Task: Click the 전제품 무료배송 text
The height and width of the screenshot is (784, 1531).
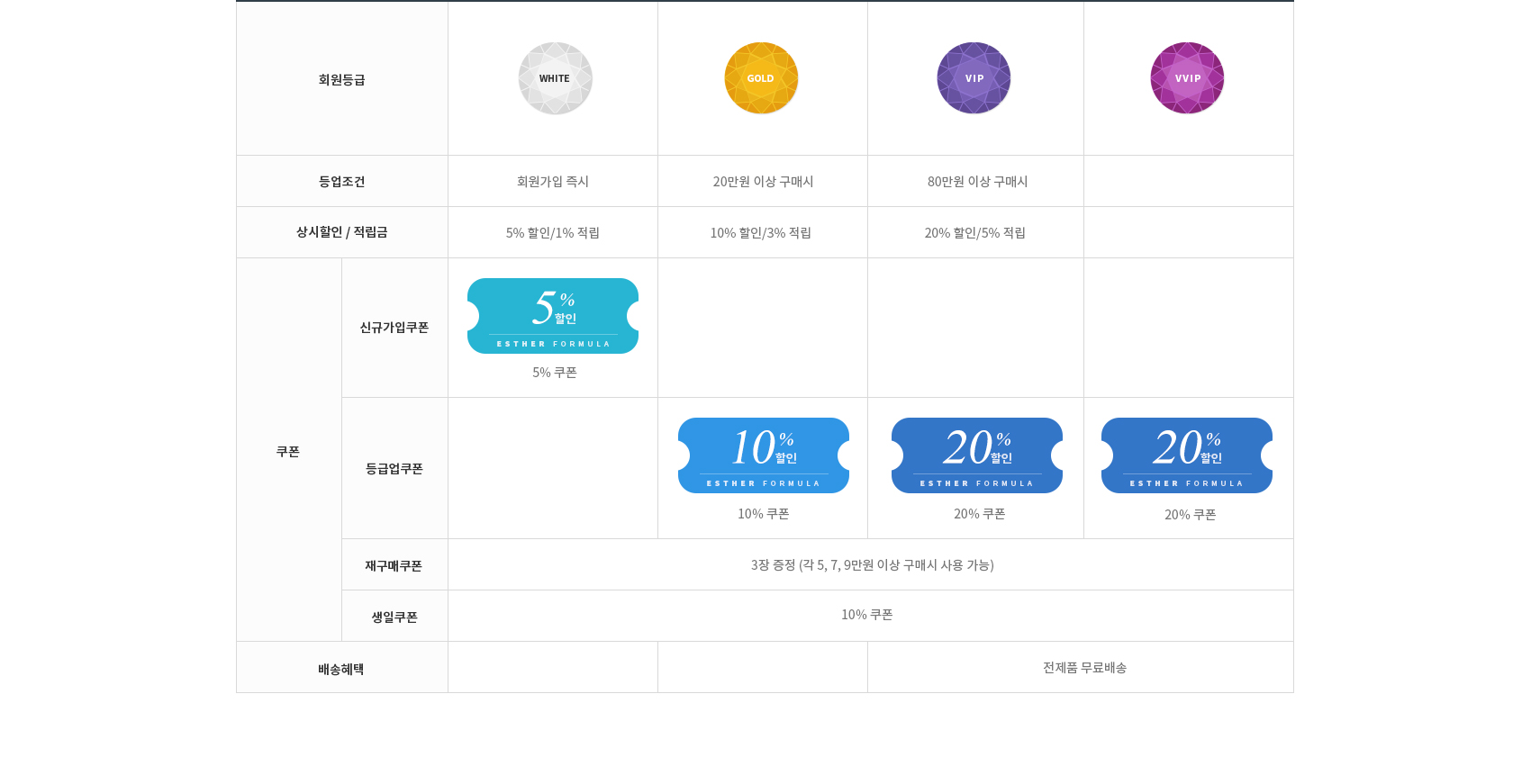Action: (1084, 668)
